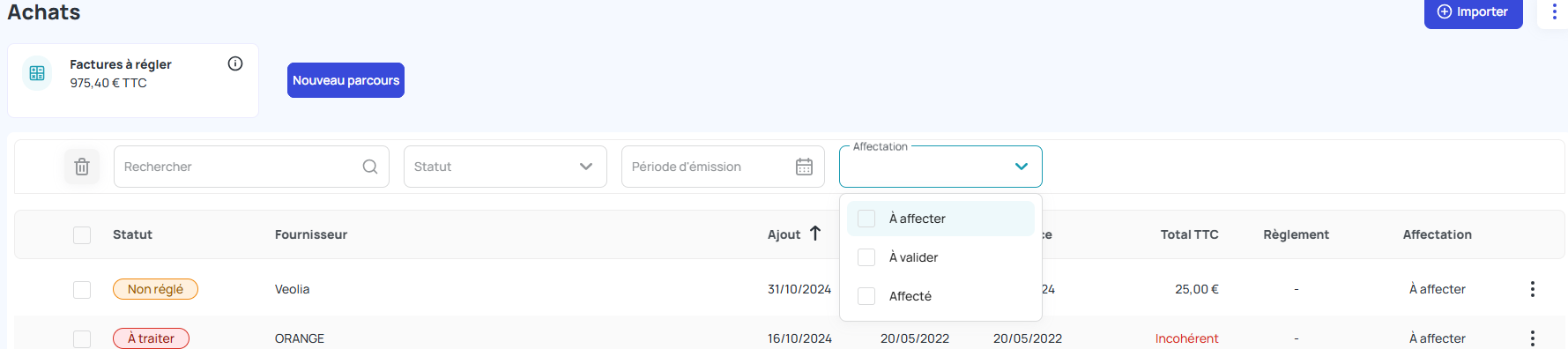Screen dimensions: 1568x349
Task: Check the Affecté option checkbox
Action: (866, 296)
